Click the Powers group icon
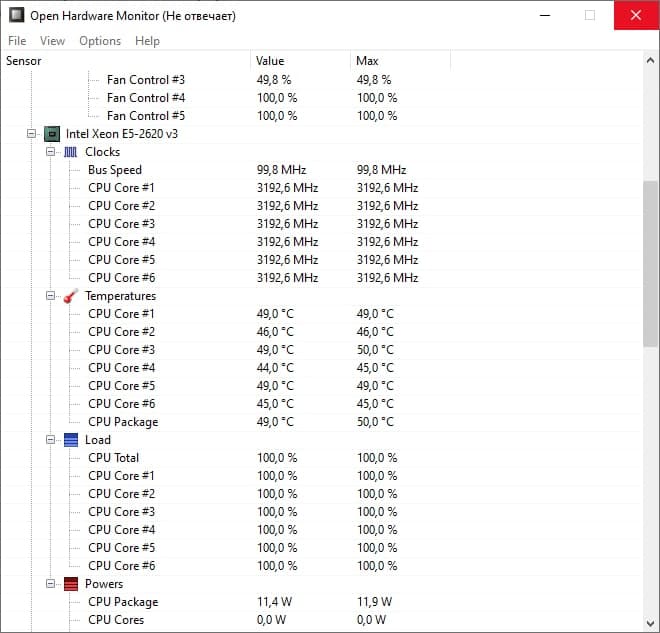The height and width of the screenshot is (633, 660). click(70, 584)
